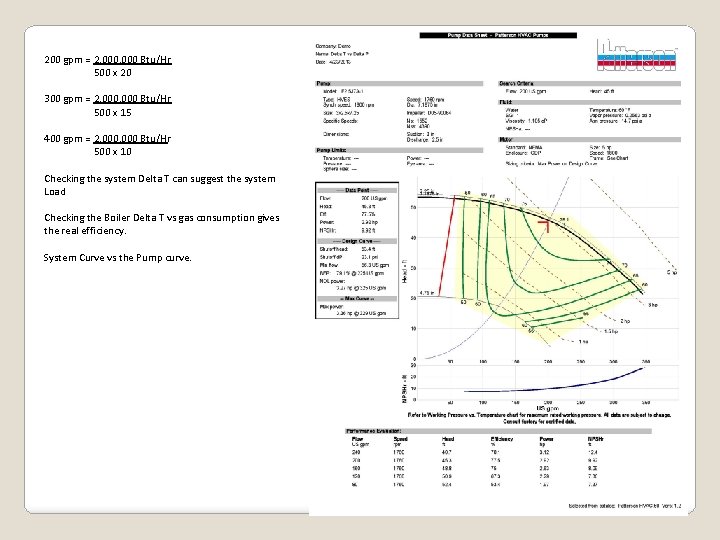Click the 'Head' column heading in table
This screenshot has width=720, height=540.
(448, 439)
